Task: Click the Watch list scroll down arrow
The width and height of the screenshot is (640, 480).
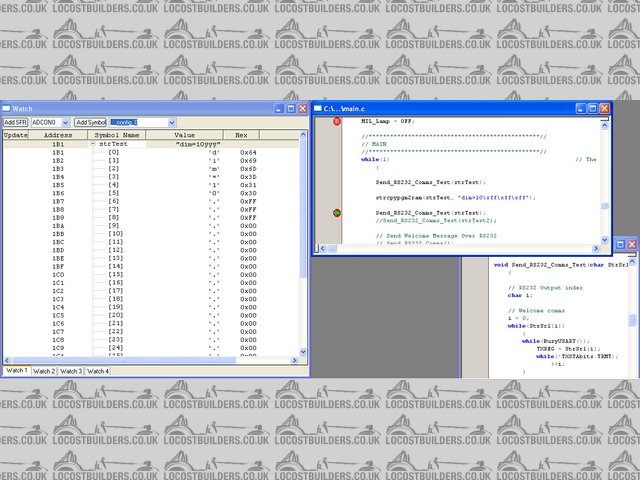Action: 303,352
